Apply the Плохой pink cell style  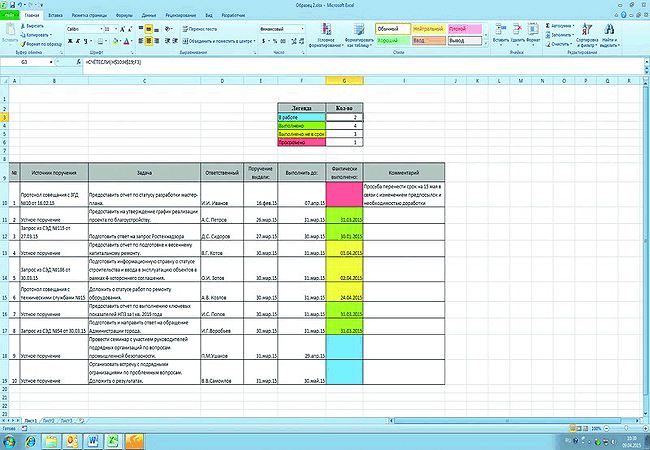tap(465, 29)
